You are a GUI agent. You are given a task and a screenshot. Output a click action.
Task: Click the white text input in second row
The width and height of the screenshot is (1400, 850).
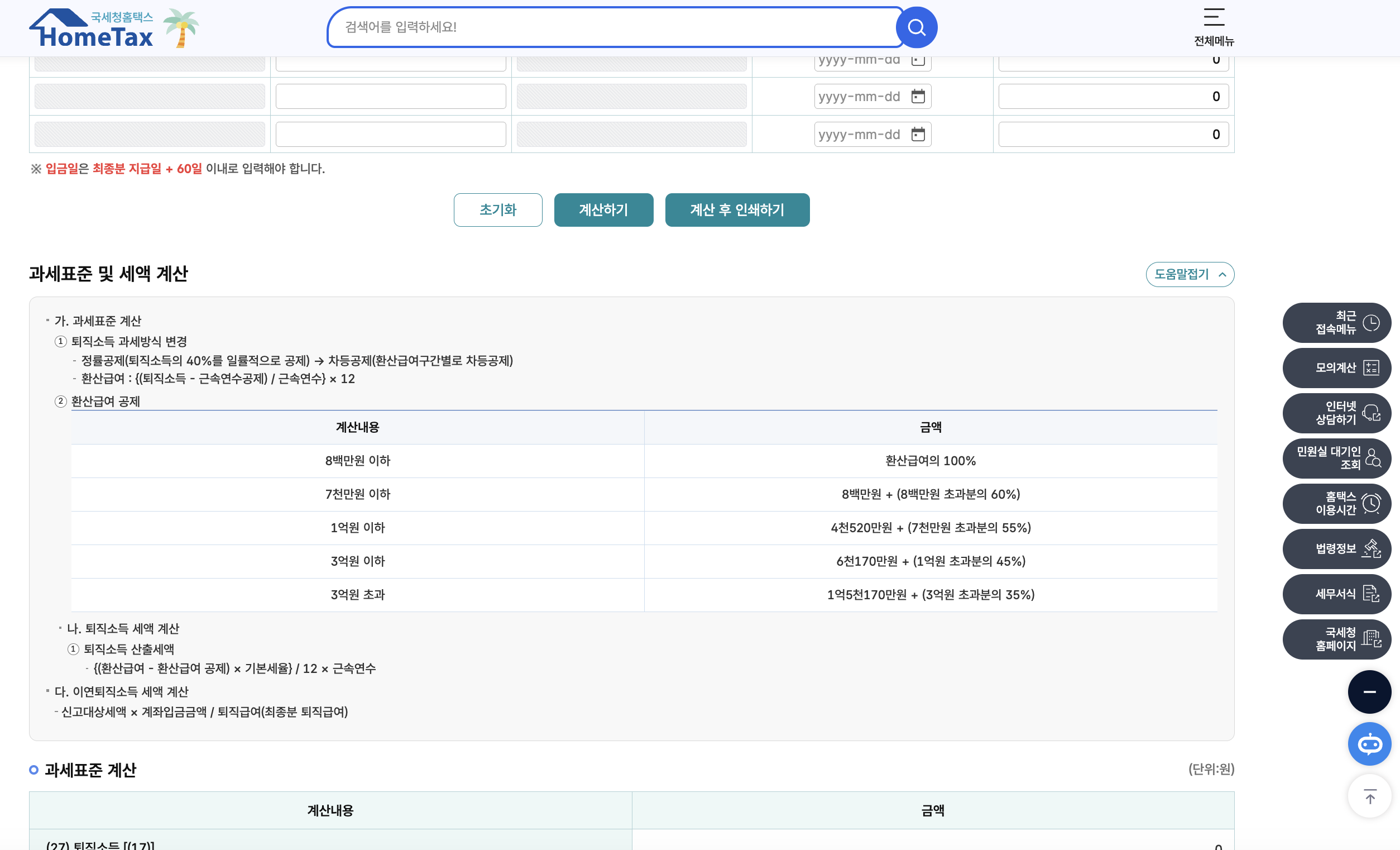pos(390,96)
